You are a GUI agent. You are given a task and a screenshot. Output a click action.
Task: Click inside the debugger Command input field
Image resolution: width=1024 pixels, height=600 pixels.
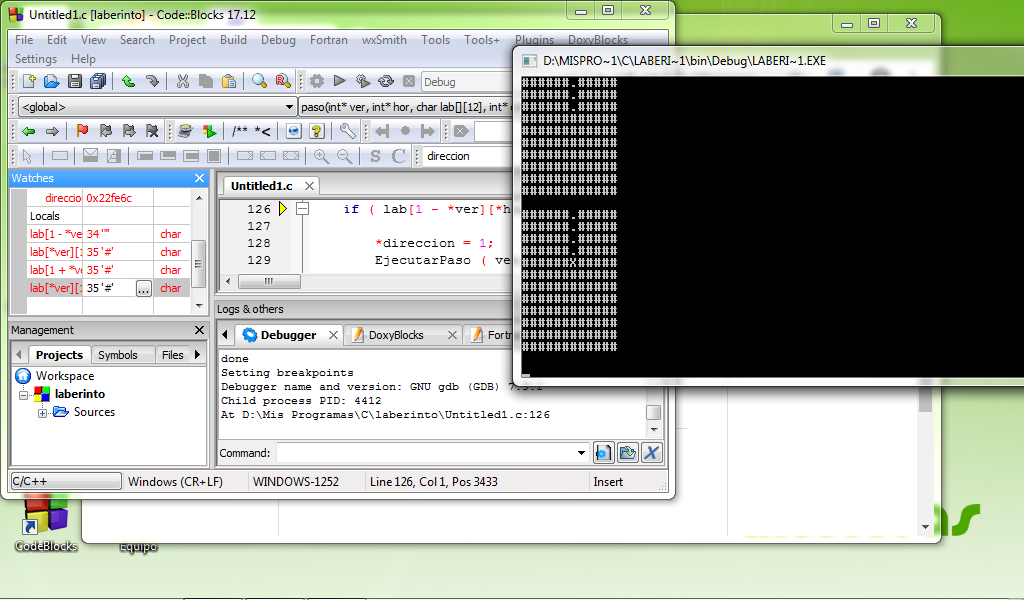coord(426,452)
